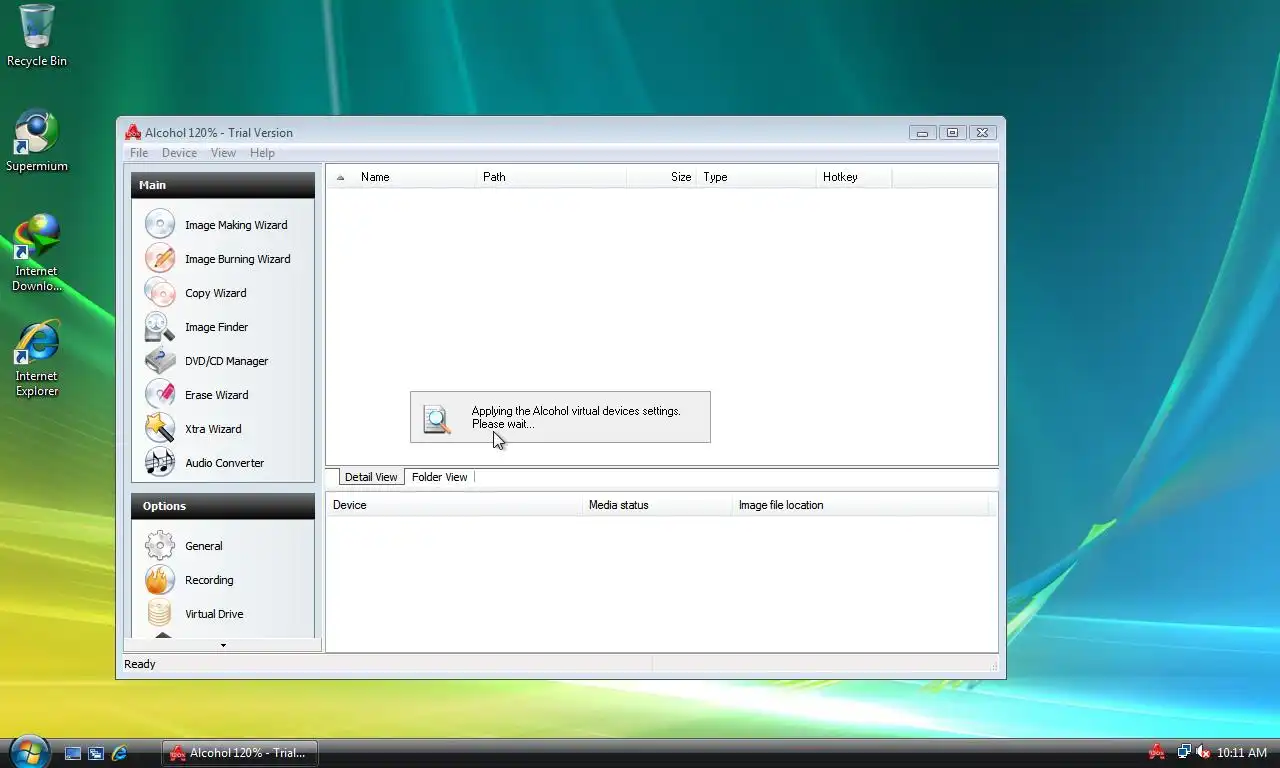The image size is (1280, 768).
Task: Click the taskbar clock showing 10:11 AM
Action: click(1242, 753)
